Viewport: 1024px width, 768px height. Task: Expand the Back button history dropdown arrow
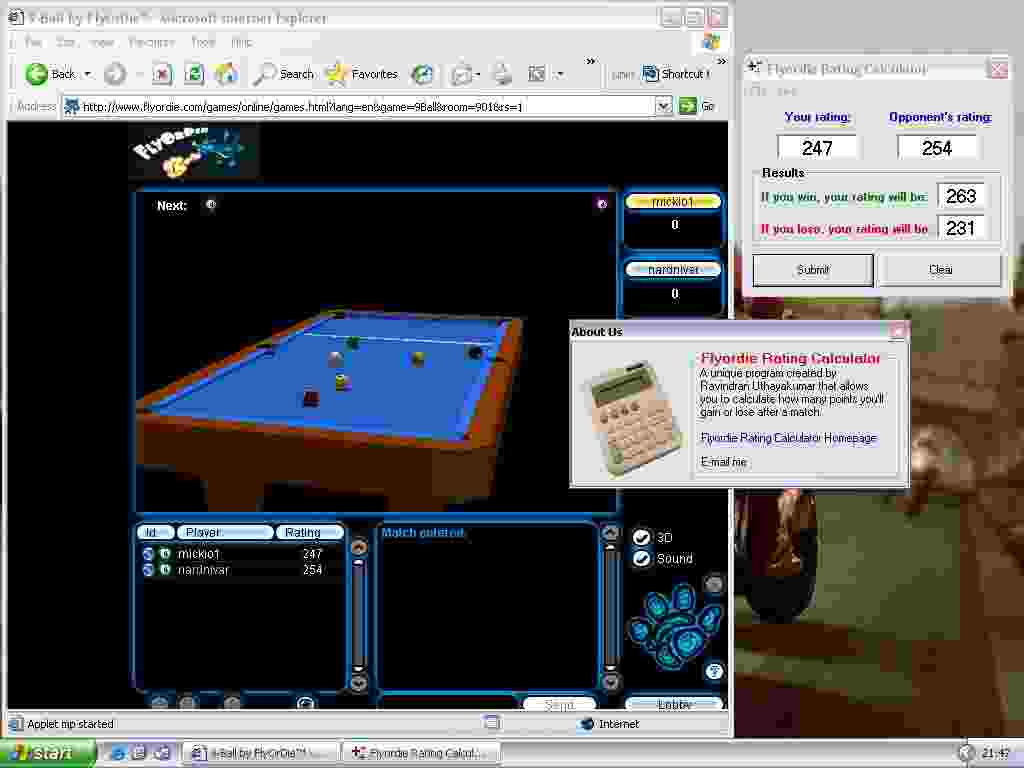pos(88,74)
